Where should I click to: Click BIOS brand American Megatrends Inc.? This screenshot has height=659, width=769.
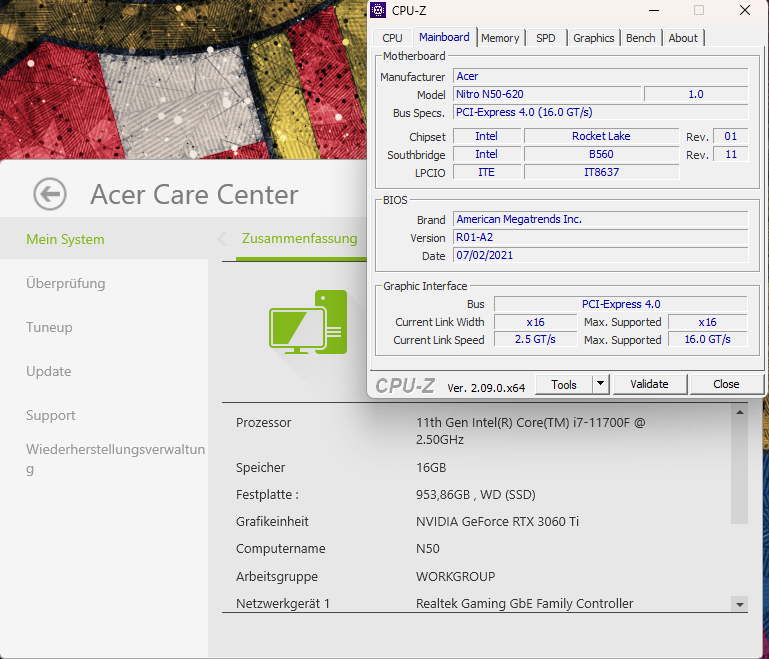coord(601,219)
